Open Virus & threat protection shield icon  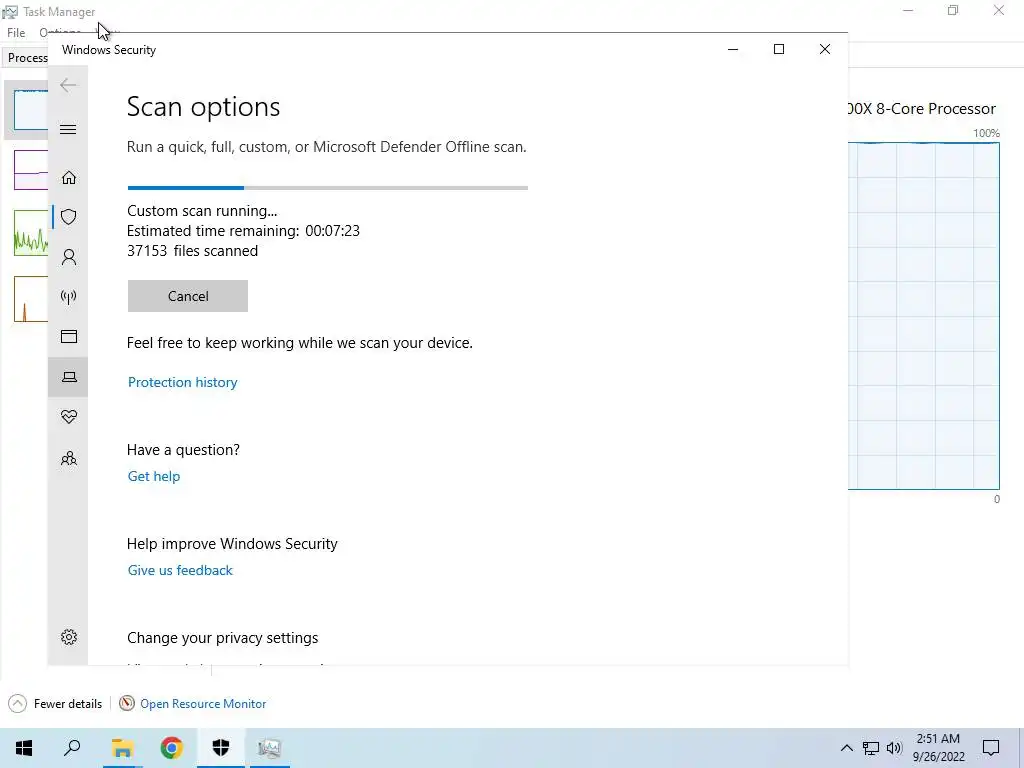click(69, 217)
